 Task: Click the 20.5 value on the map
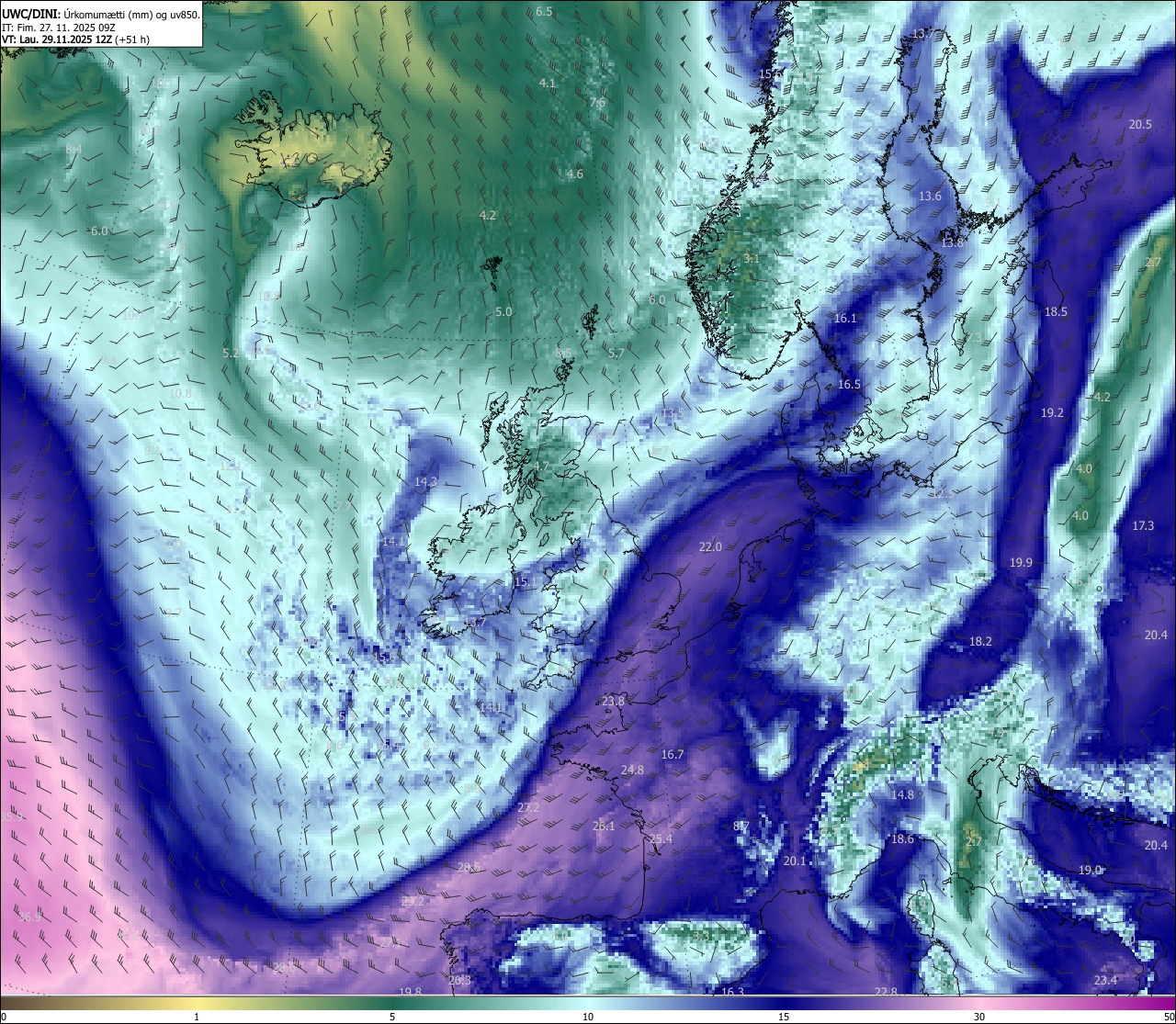(1140, 124)
